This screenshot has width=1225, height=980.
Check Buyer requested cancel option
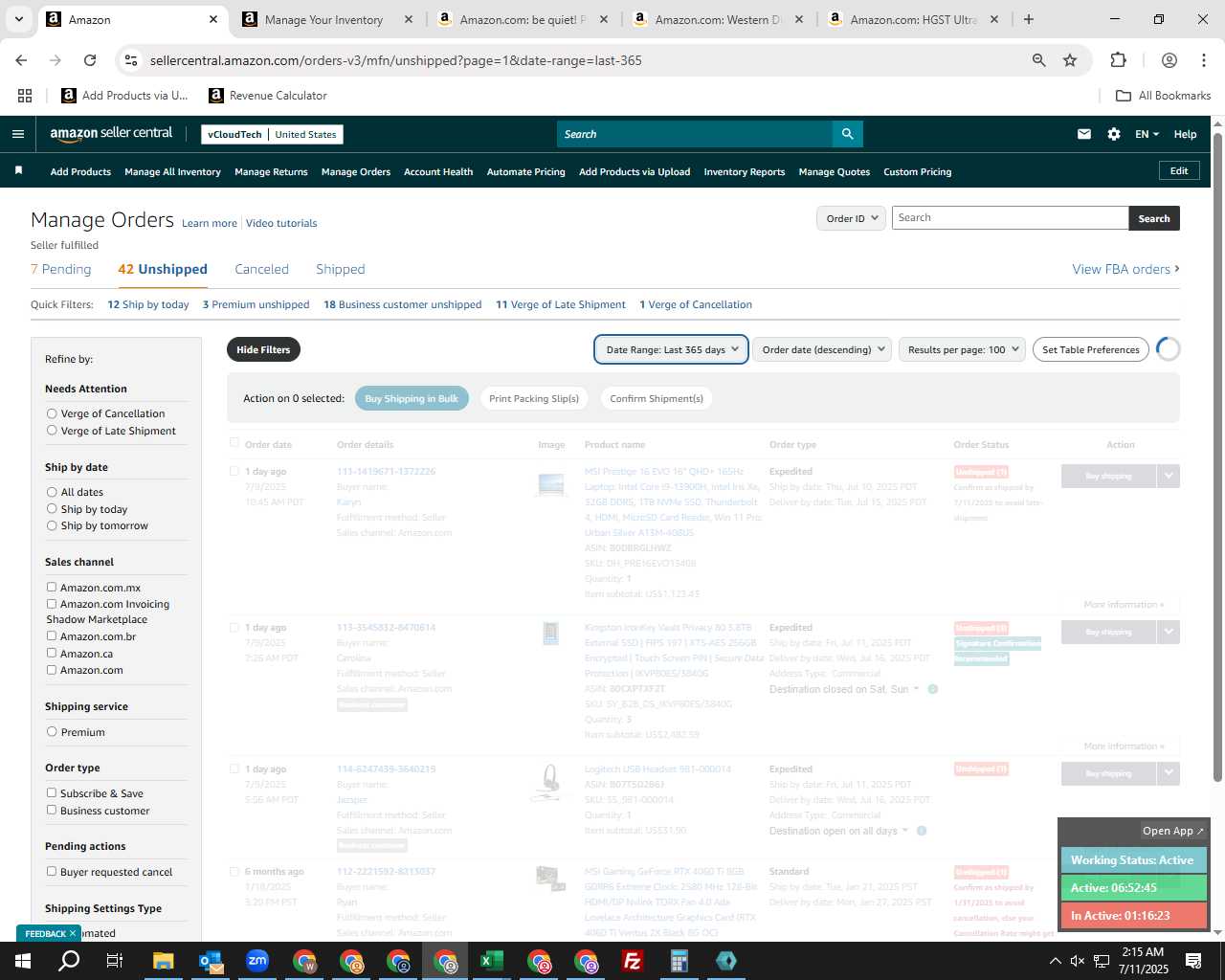pos(52,872)
